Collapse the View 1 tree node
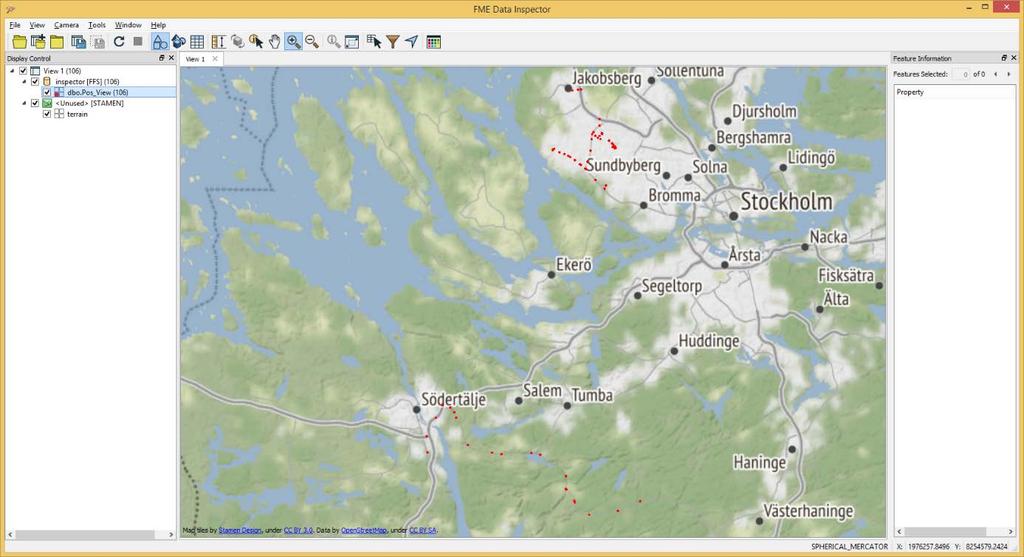Screen dimensions: 1024x557 (x=12, y=71)
